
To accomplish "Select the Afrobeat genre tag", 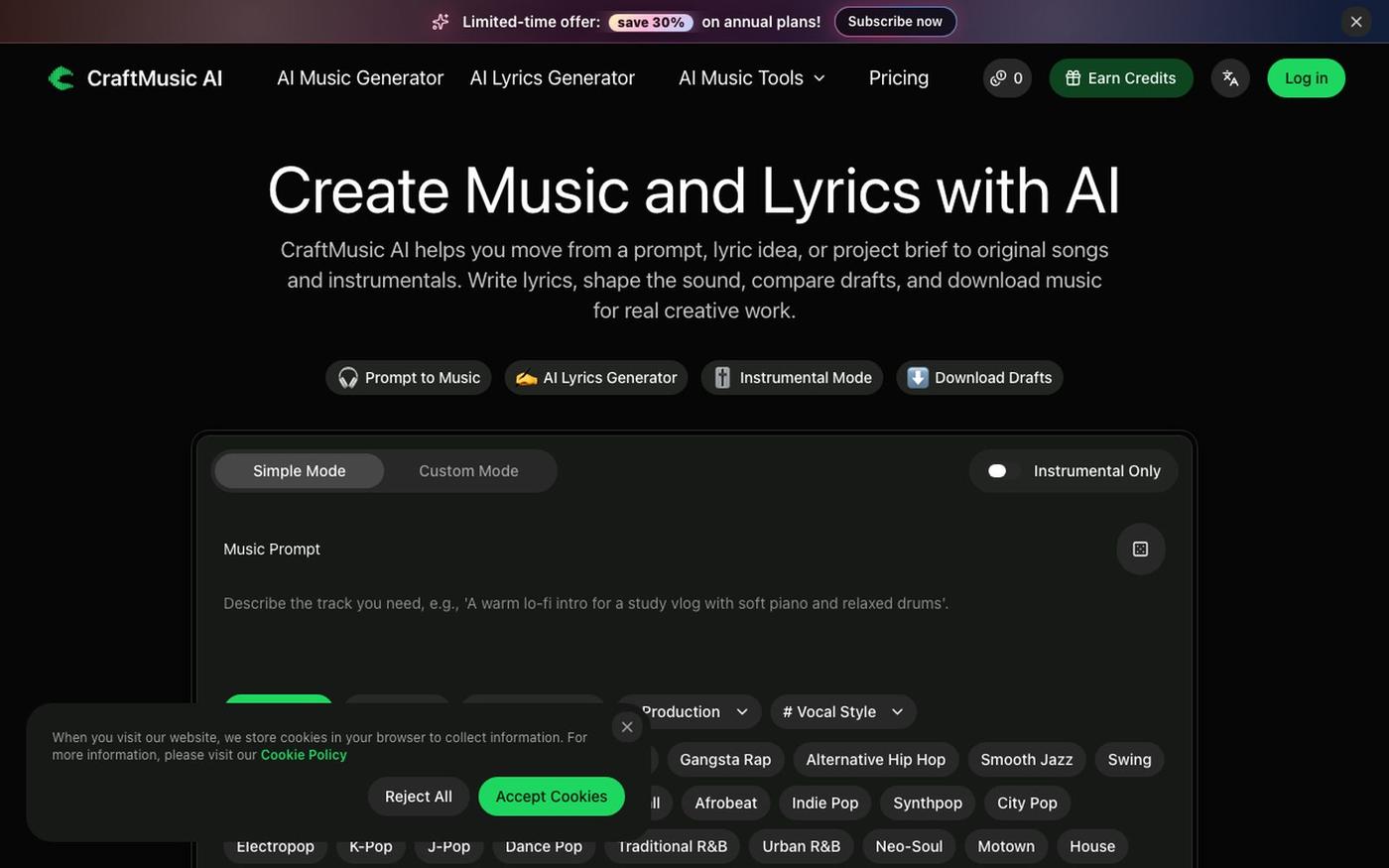I will pyautogui.click(x=726, y=804).
